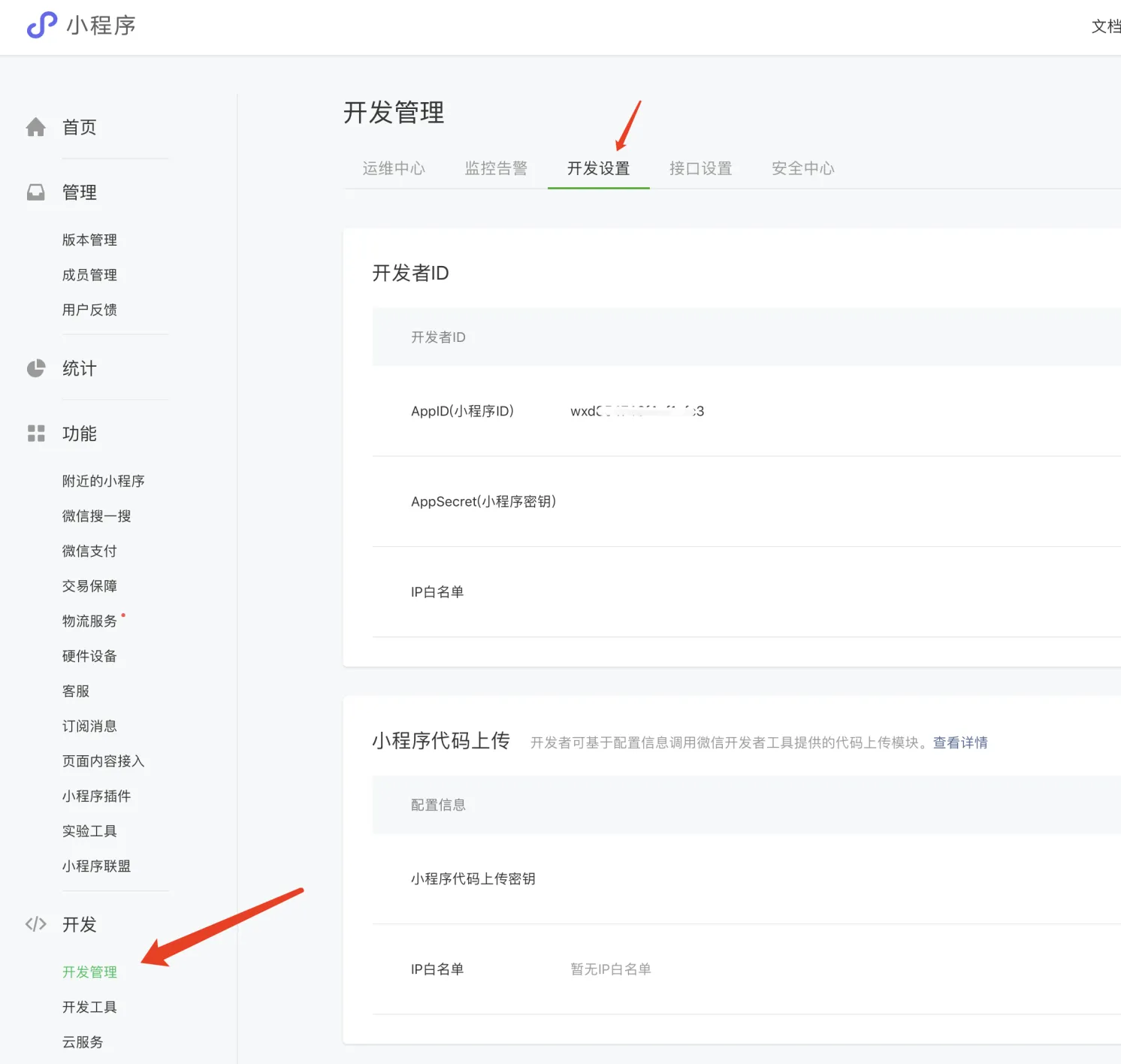
Task: Switch to the 监控告警 tab
Action: [x=496, y=168]
